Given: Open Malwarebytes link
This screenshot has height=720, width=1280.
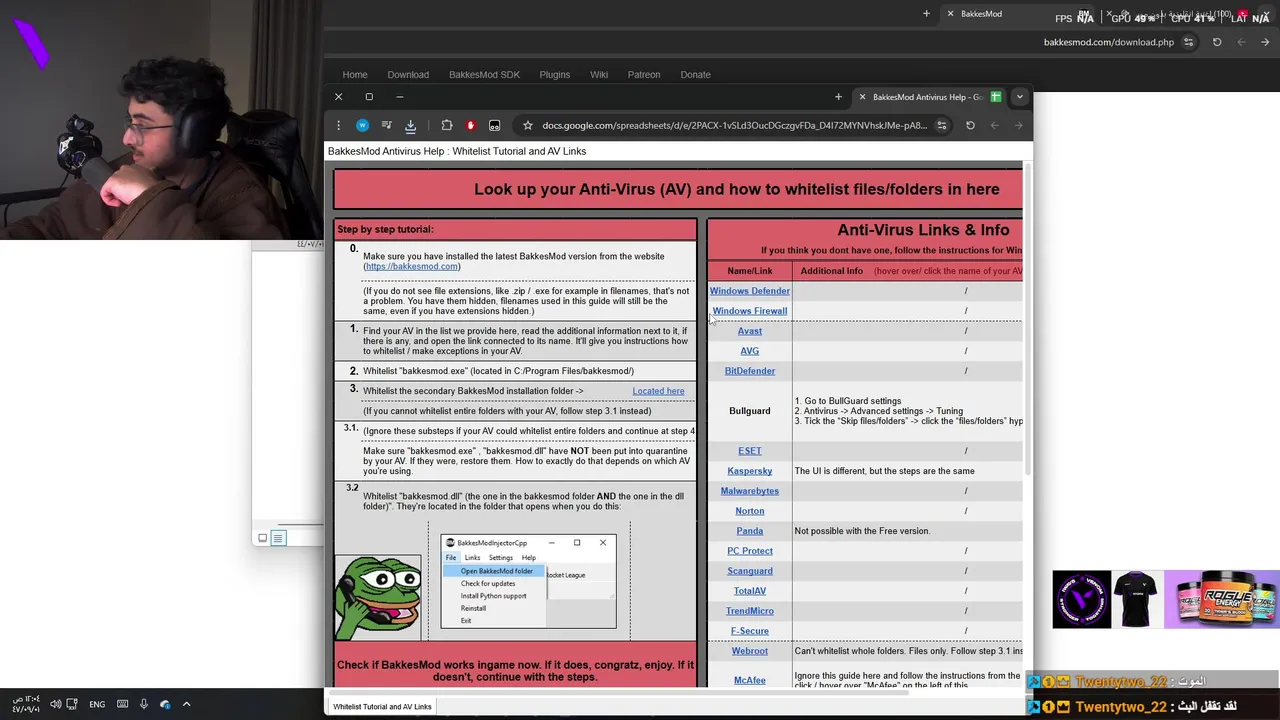Looking at the screenshot, I should pos(749,491).
